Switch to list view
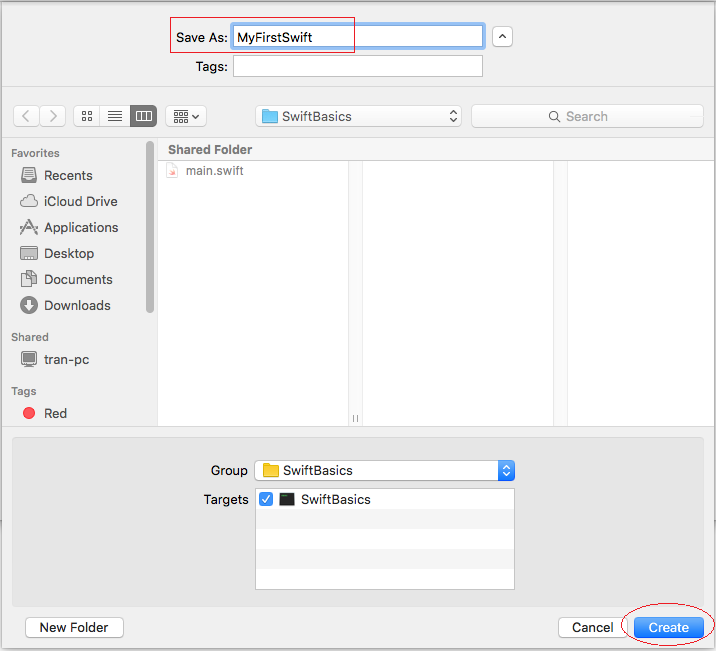This screenshot has width=716, height=651. click(x=115, y=116)
